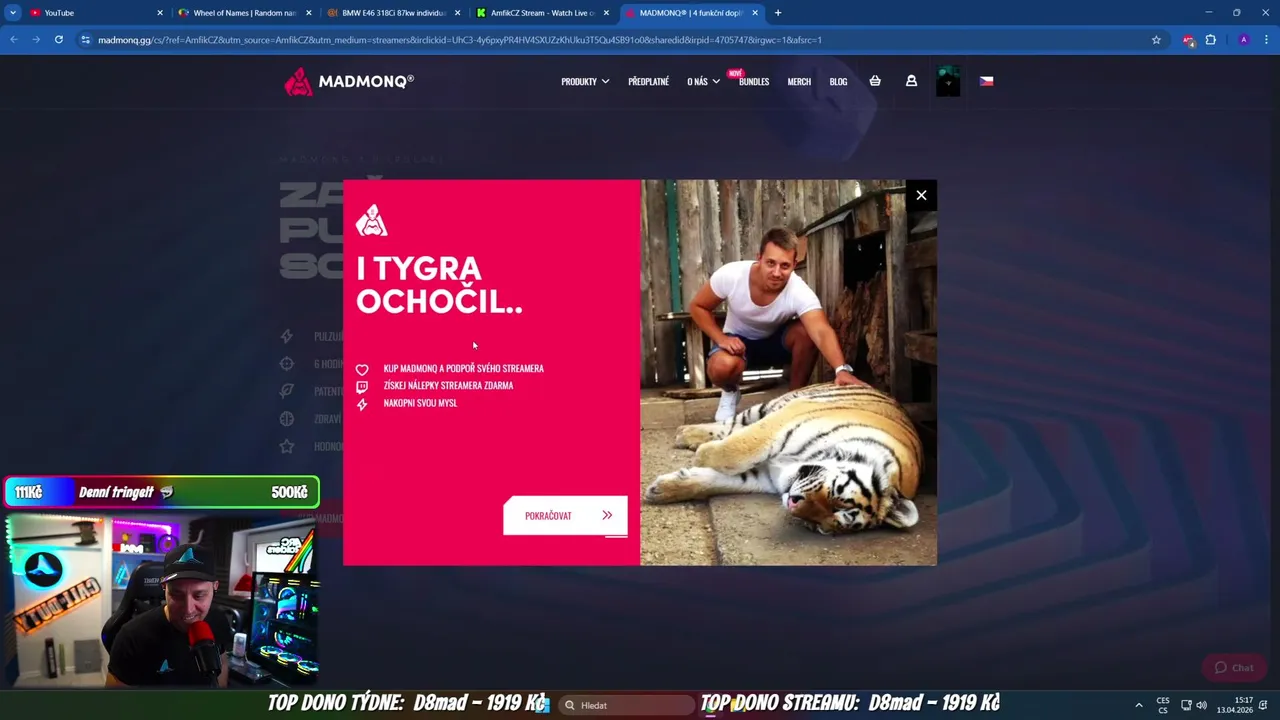Click 'KUP MADMONQ A PODPOŘ SVÉHO STREAMERA' text

point(463,368)
